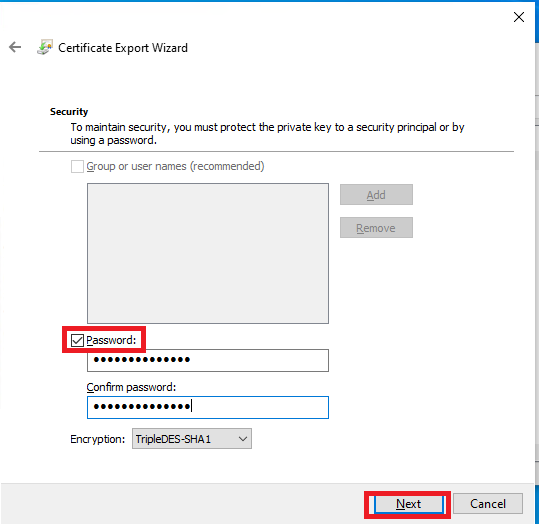This screenshot has width=539, height=524.
Task: Click the group or user names list box
Action: point(208,253)
